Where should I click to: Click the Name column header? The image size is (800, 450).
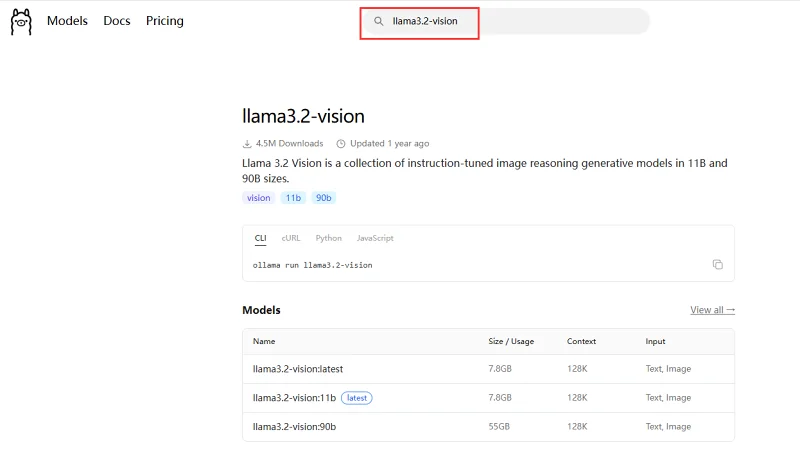[x=264, y=341]
